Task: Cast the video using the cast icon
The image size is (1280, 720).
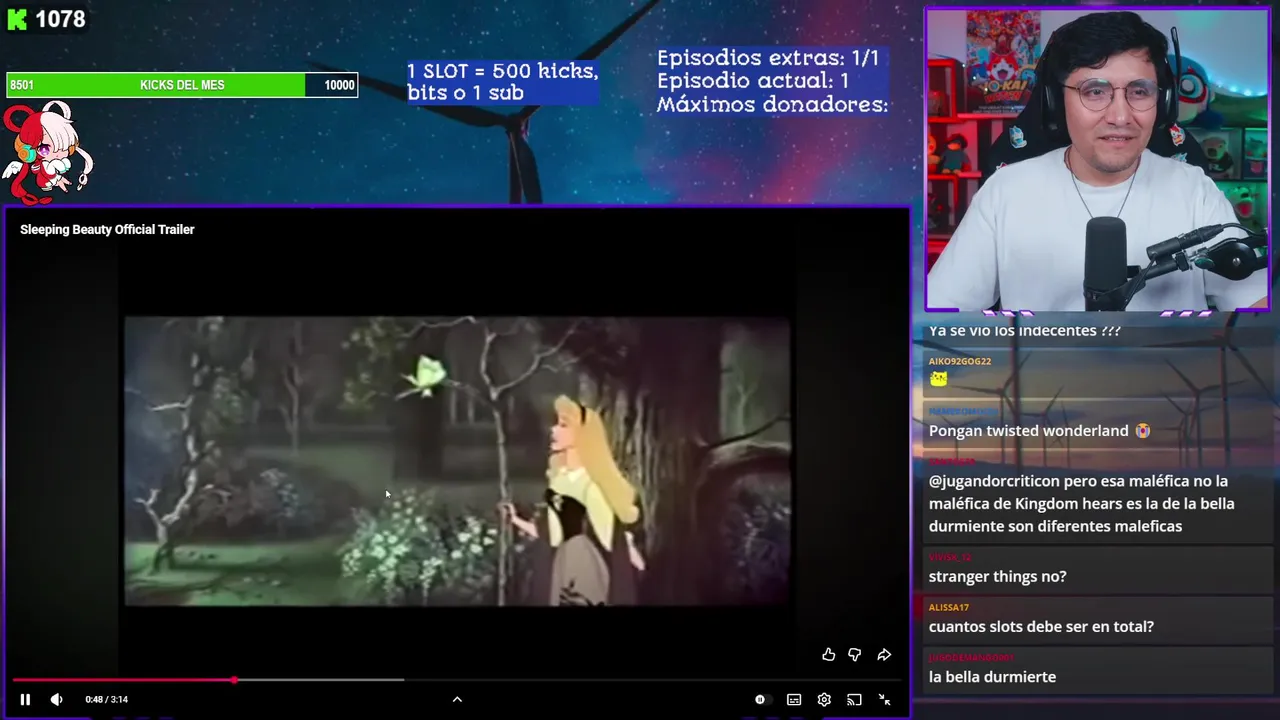Action: pyautogui.click(x=854, y=700)
